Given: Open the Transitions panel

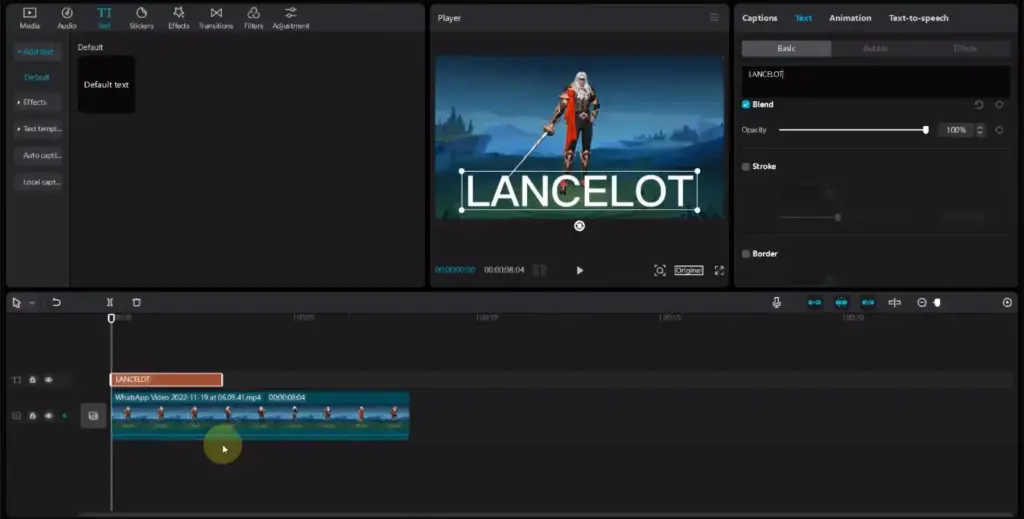Looking at the screenshot, I should tap(216, 18).
